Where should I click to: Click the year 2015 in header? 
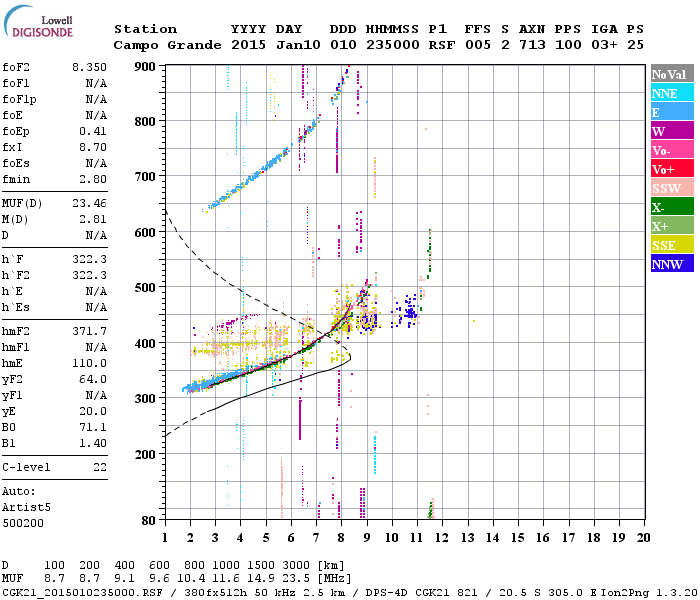(x=248, y=45)
